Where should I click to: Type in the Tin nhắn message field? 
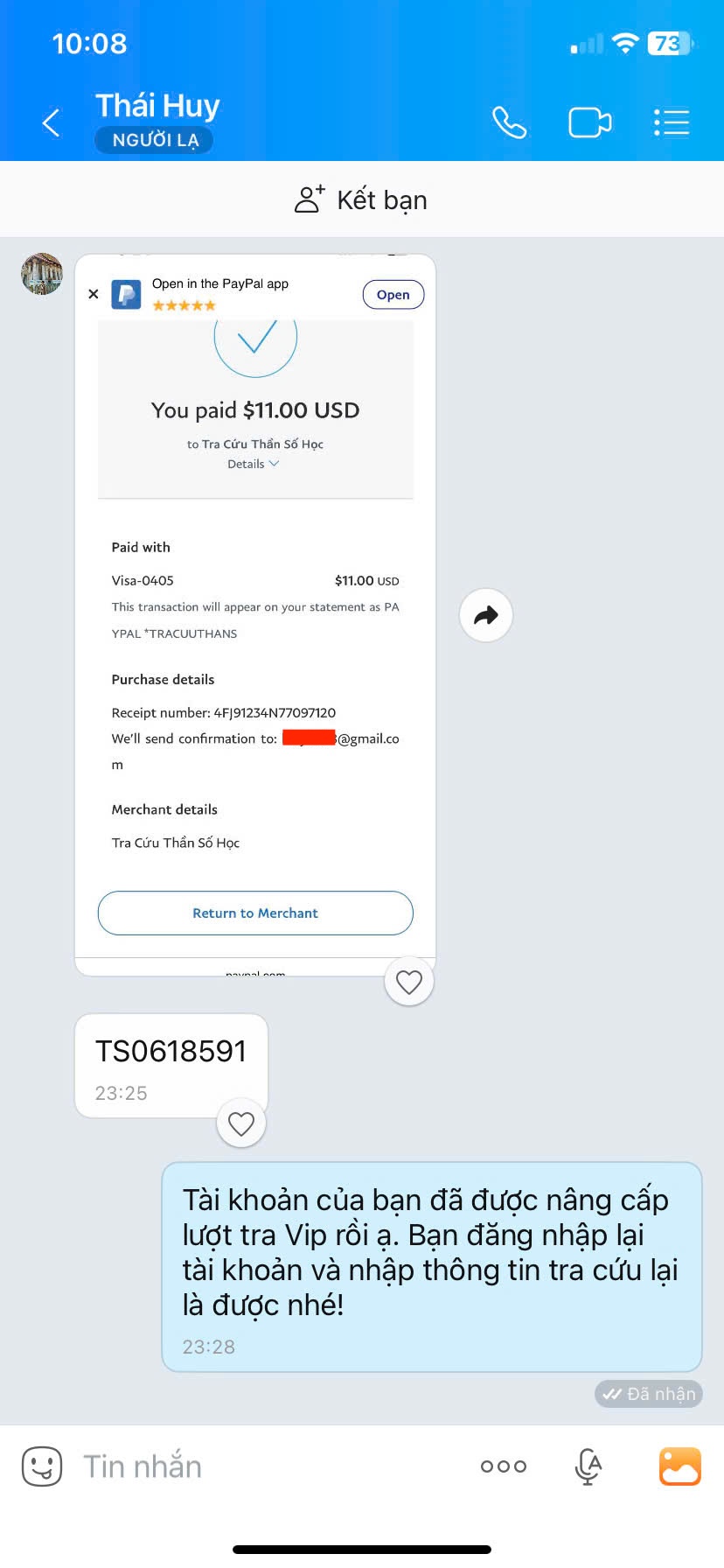click(x=262, y=1466)
